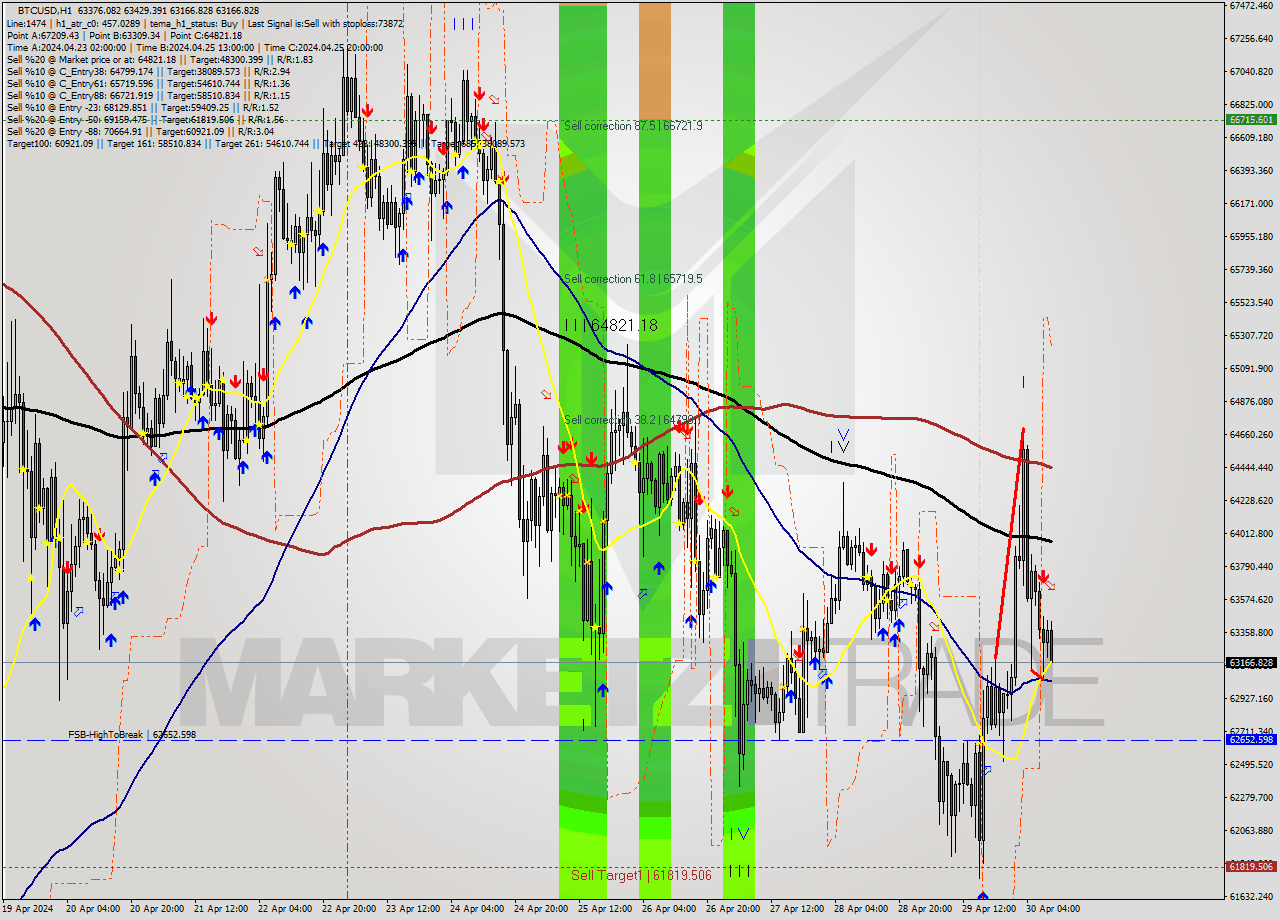
Task: Click the 67472.40 price axis label
Action: point(1251,5)
